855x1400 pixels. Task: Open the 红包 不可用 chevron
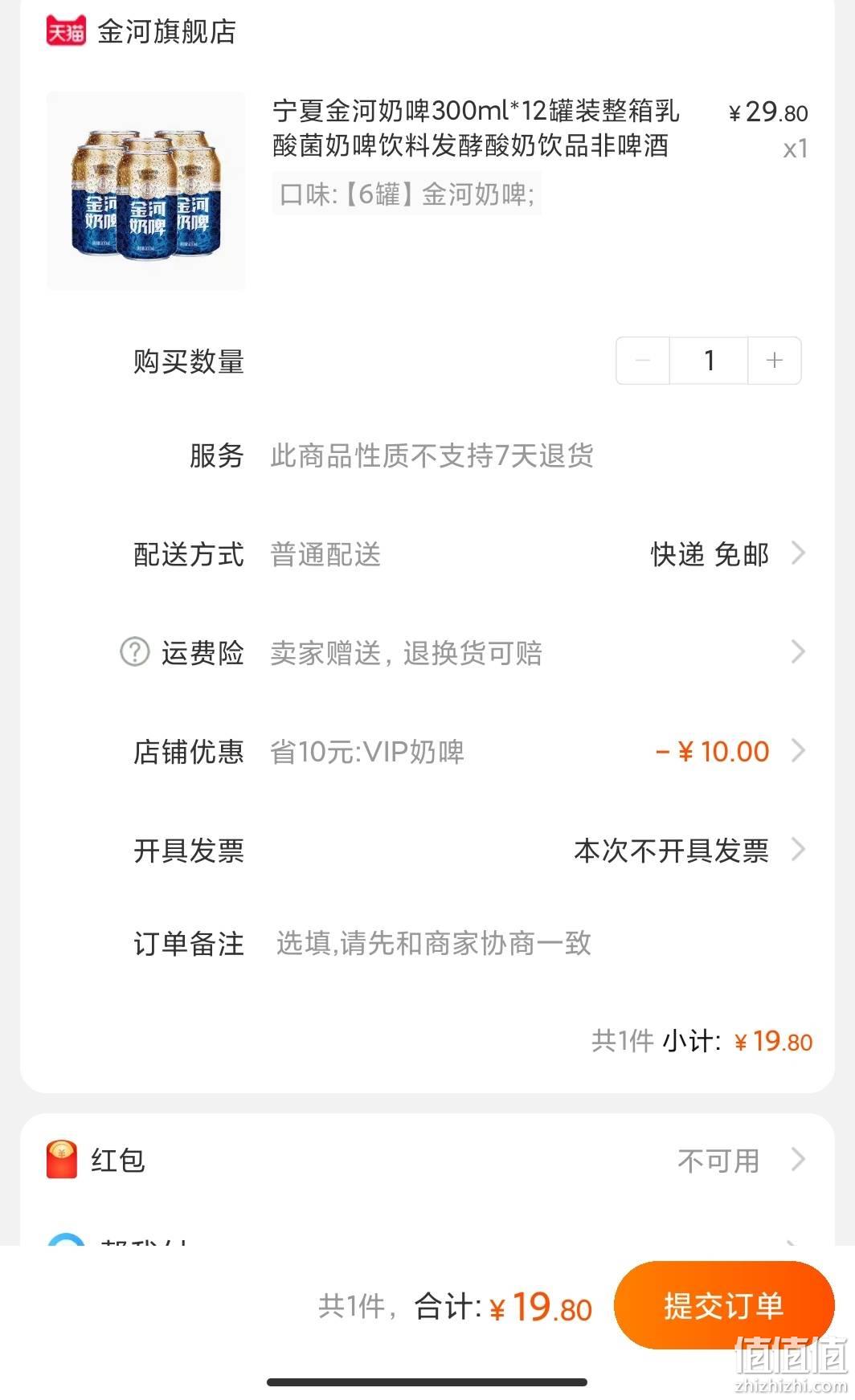[798, 1160]
